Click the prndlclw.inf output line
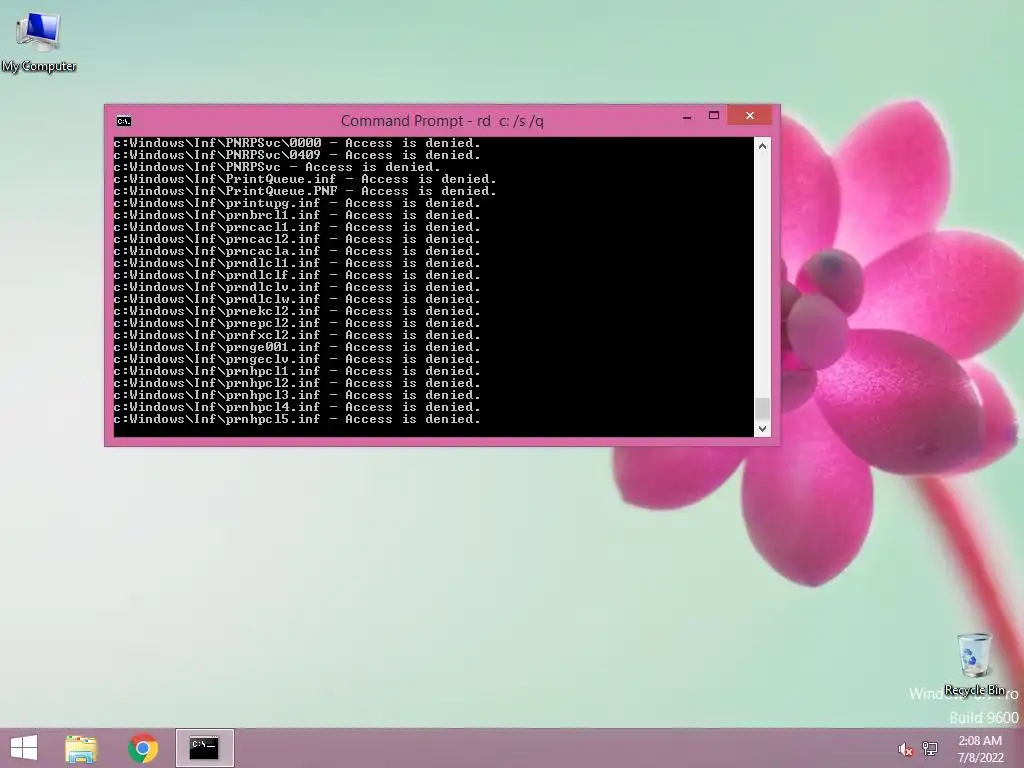This screenshot has height=768, width=1024. point(297,299)
